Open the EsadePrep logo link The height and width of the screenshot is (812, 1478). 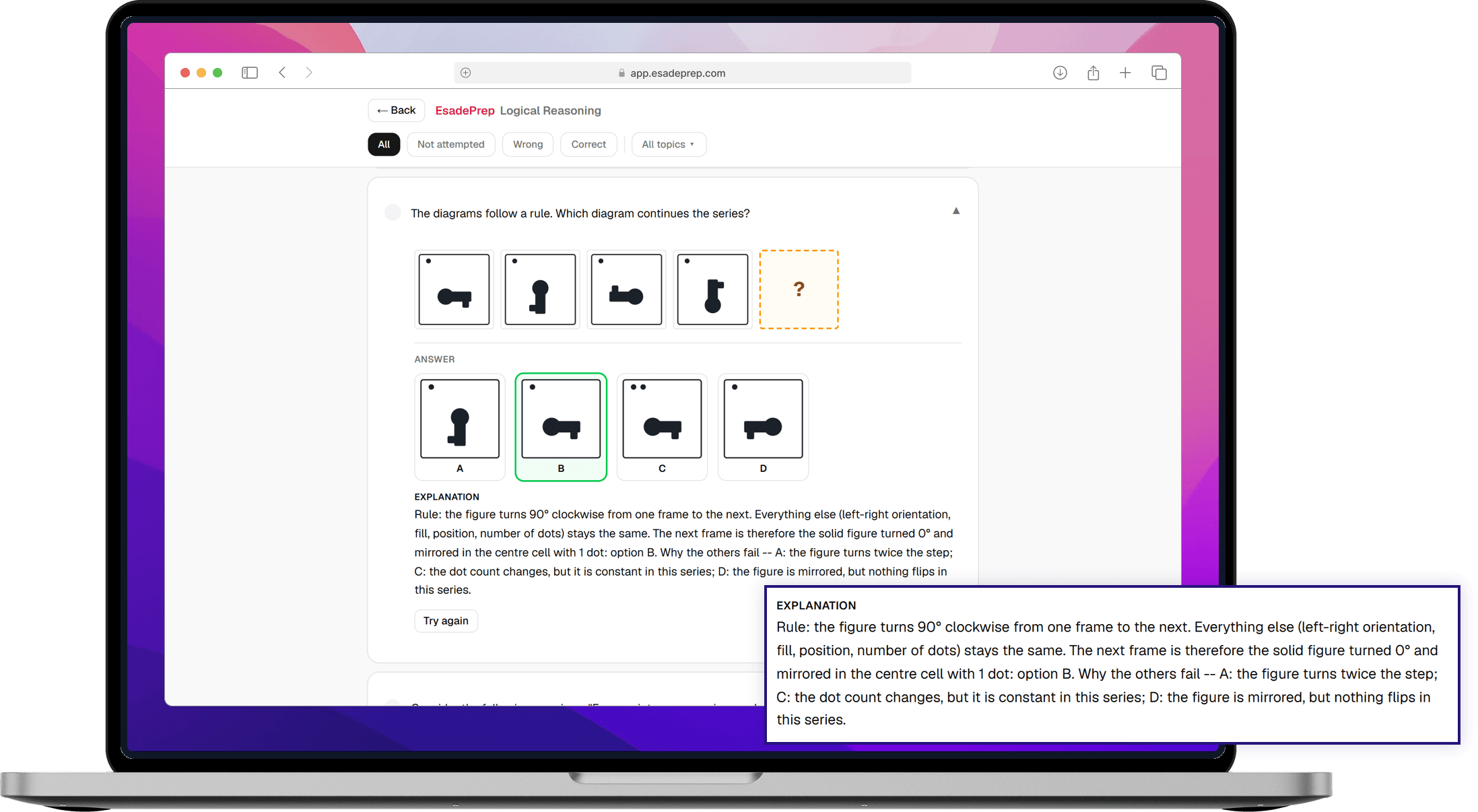pyautogui.click(x=465, y=110)
